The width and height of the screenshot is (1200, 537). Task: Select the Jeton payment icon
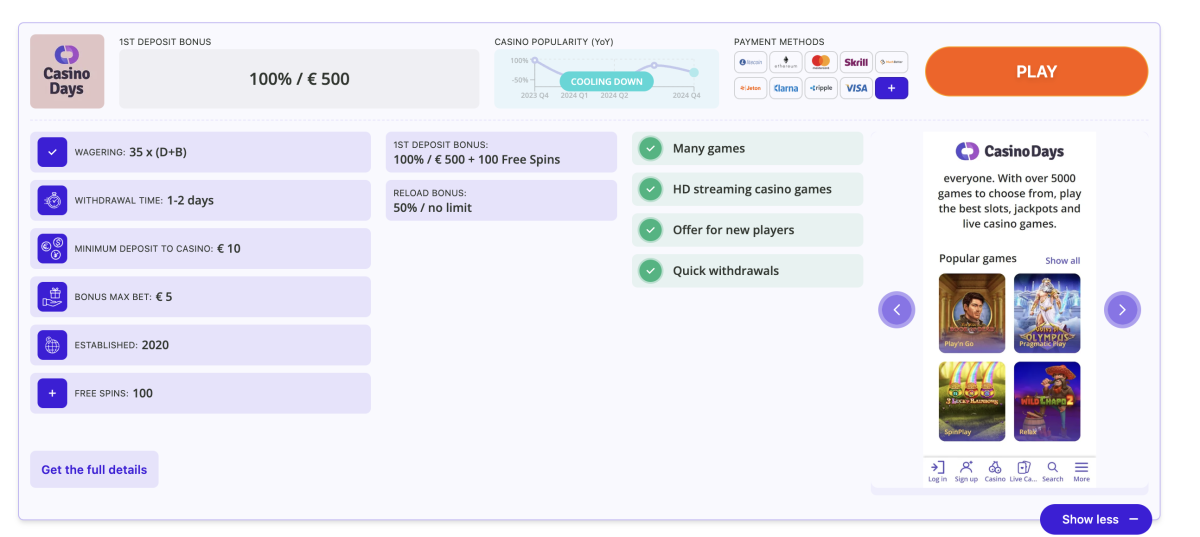click(x=750, y=88)
